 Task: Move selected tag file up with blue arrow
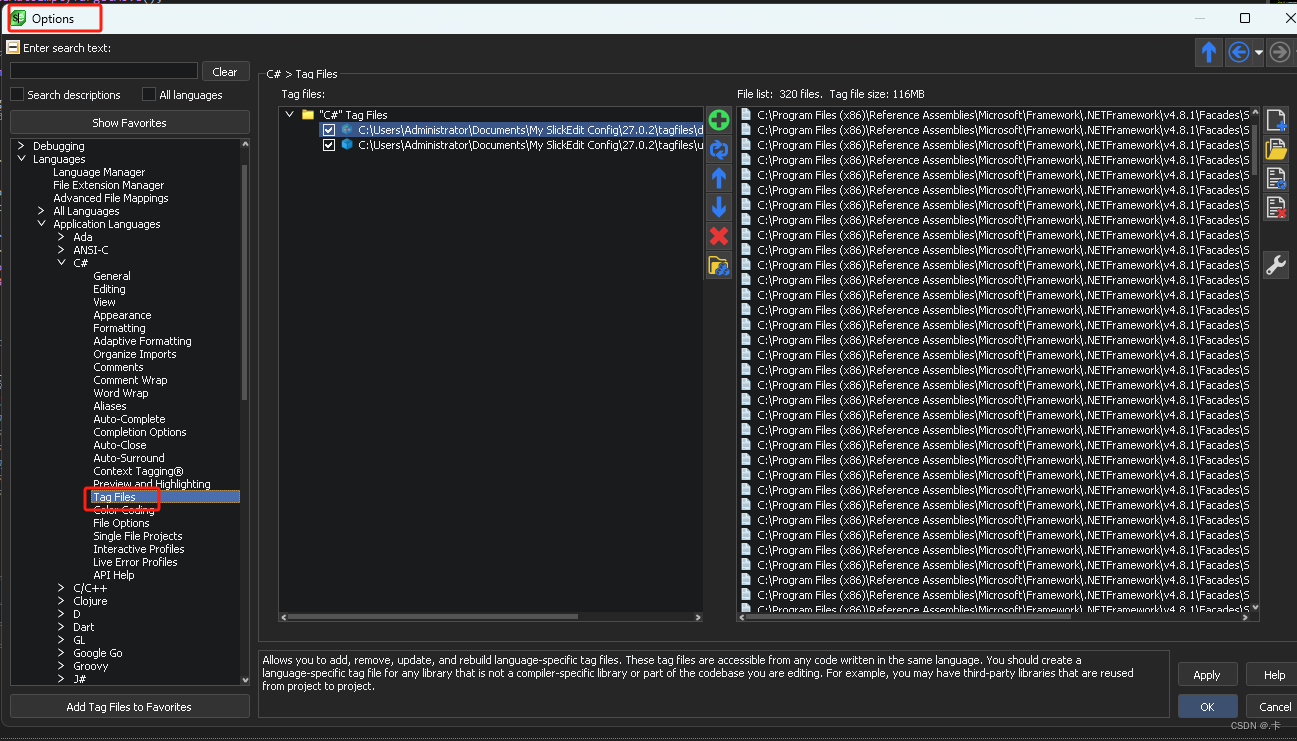(x=718, y=178)
